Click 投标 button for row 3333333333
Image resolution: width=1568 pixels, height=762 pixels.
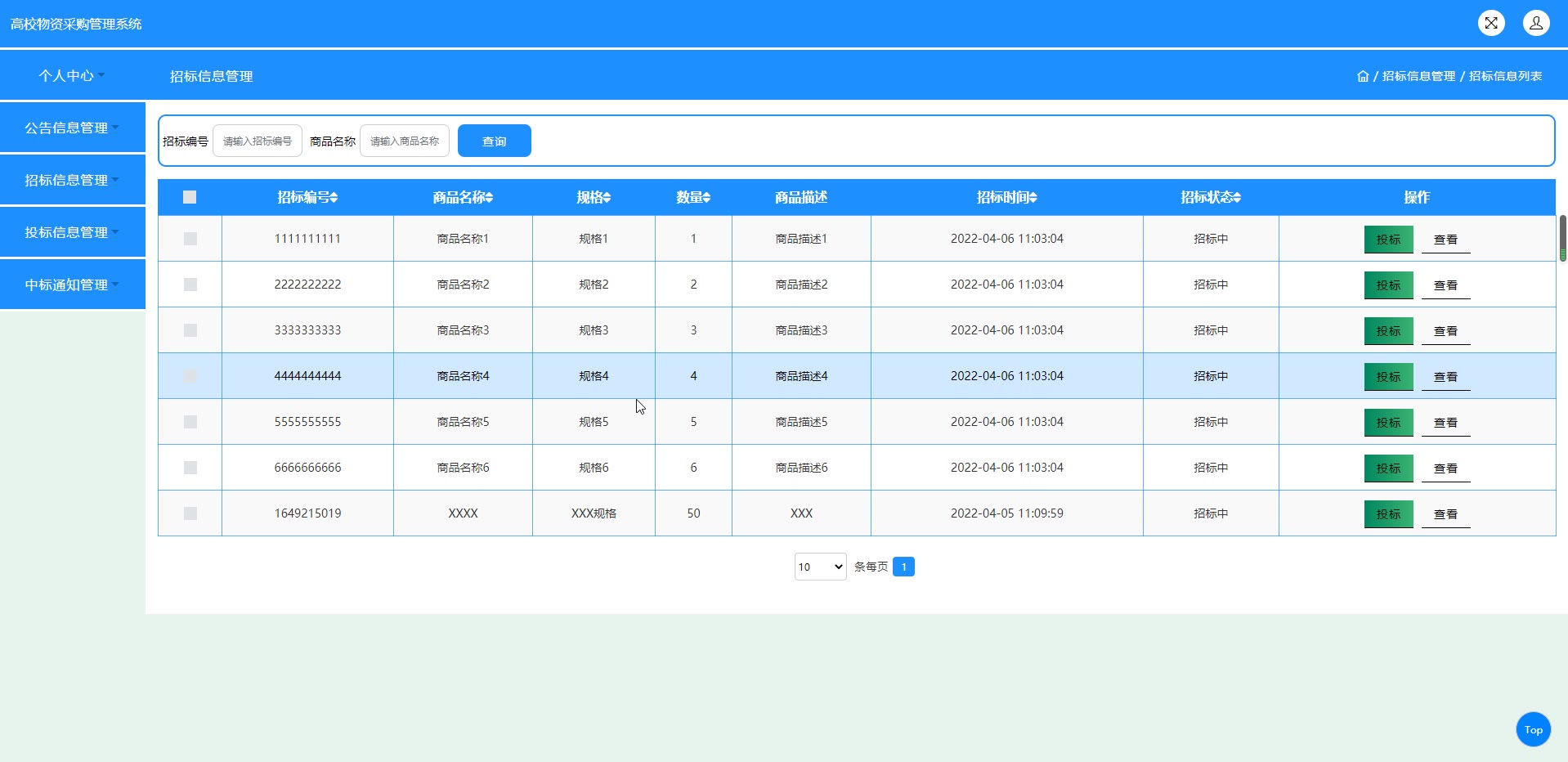tap(1388, 331)
